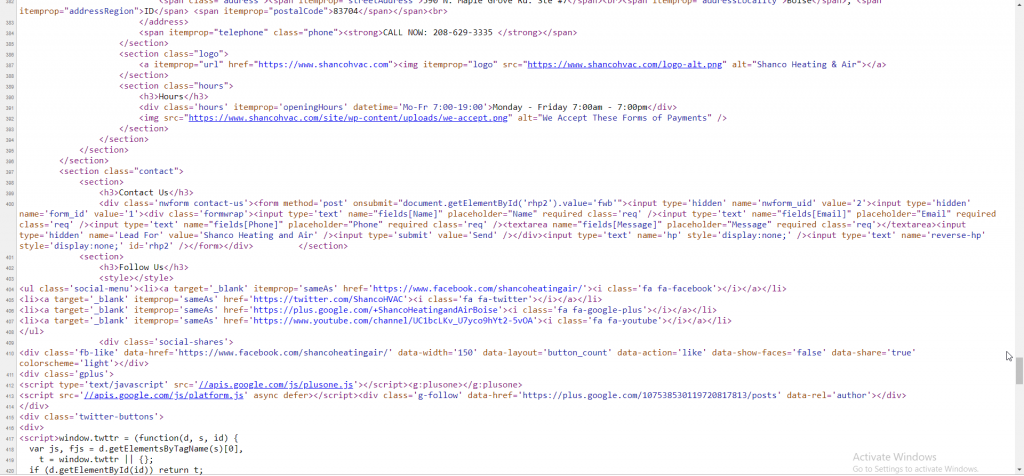Click the div class='twitter-buttons' line

pyautogui.click(x=91, y=417)
